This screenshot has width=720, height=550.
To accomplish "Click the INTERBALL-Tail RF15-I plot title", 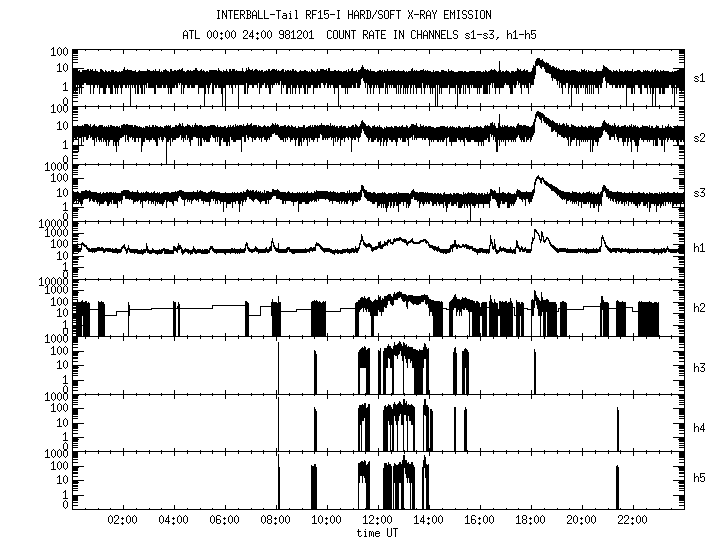I will click(x=353, y=15).
